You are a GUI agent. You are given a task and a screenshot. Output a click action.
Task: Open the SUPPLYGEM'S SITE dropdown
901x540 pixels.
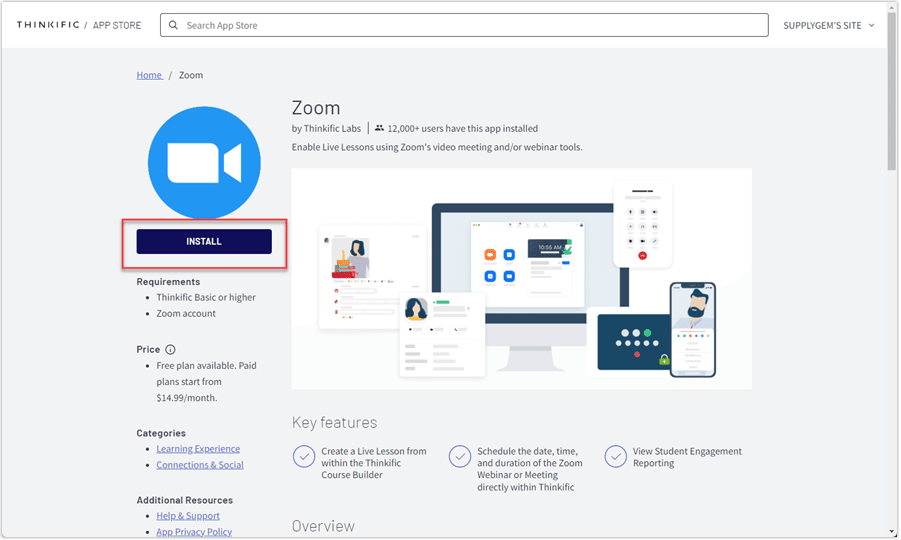[x=829, y=25]
